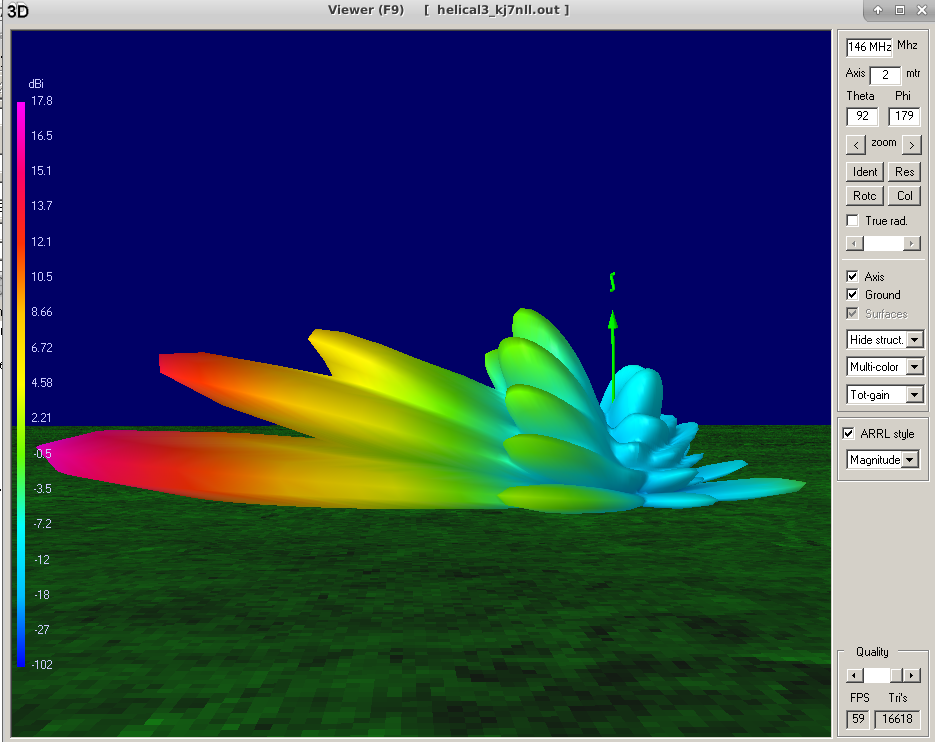935x742 pixels.
Task: Toggle the Ground checkbox
Action: click(x=853, y=295)
